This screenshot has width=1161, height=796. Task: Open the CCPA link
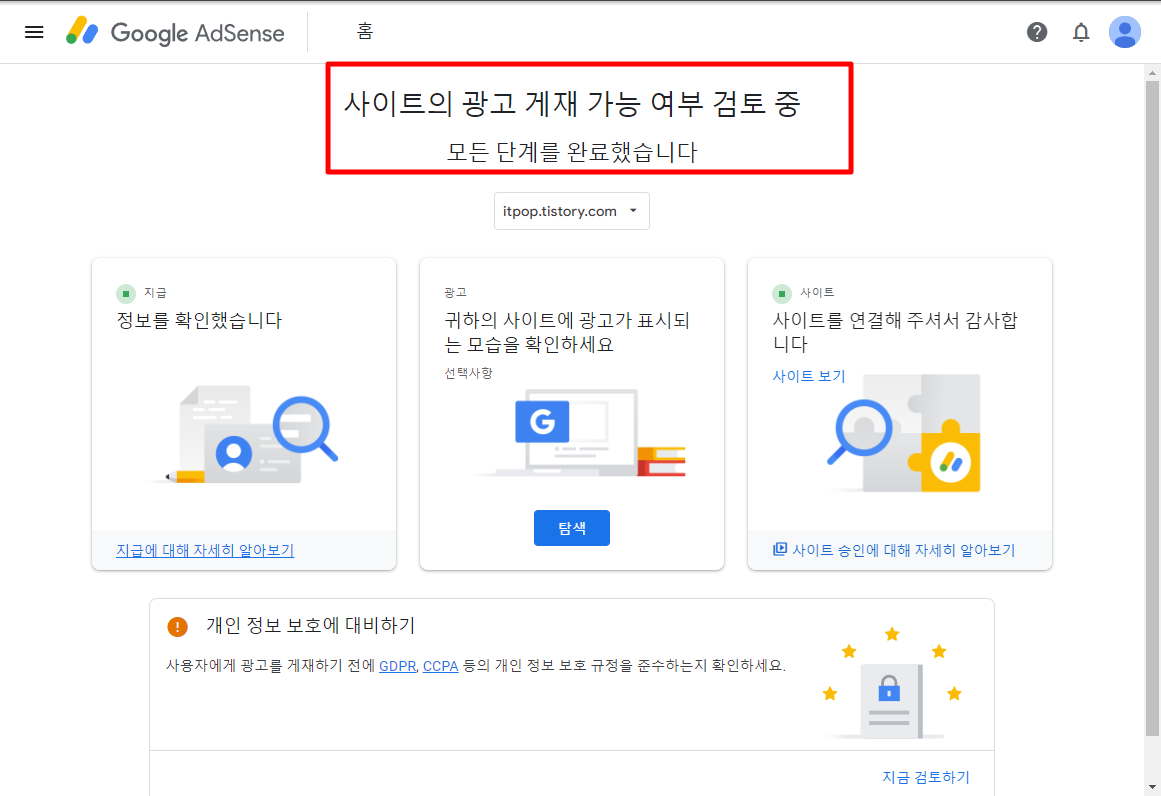pos(441,666)
